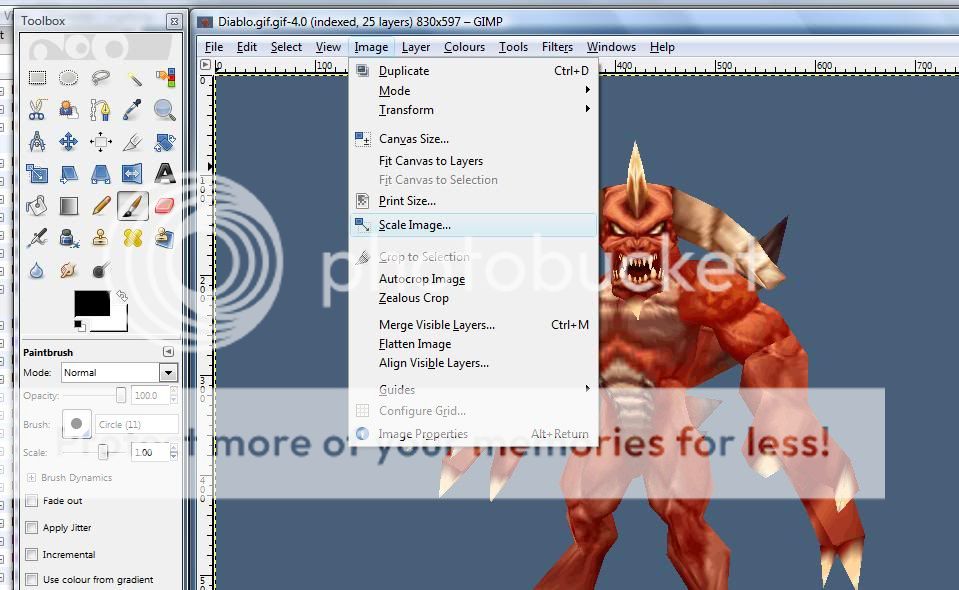959x590 pixels.
Task: Open the Paintbrush tool options menu arrow
Action: (x=168, y=352)
